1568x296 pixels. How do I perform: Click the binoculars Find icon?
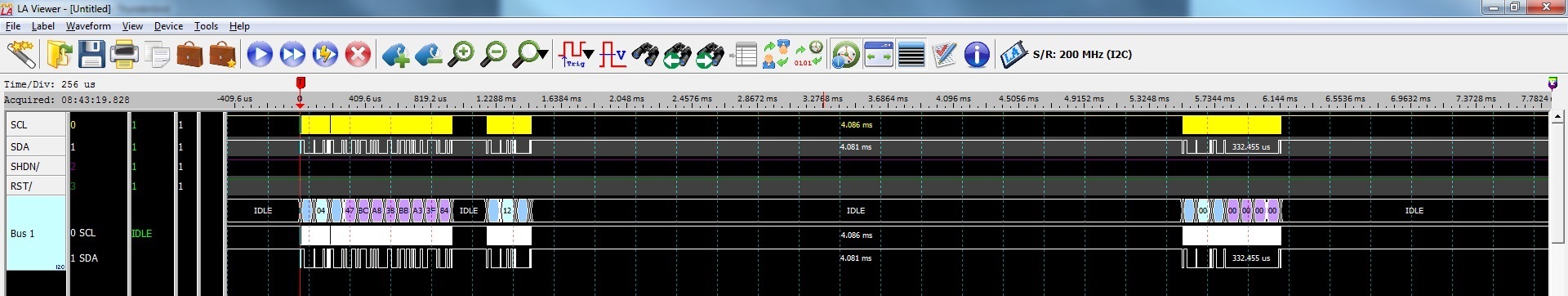(x=645, y=55)
